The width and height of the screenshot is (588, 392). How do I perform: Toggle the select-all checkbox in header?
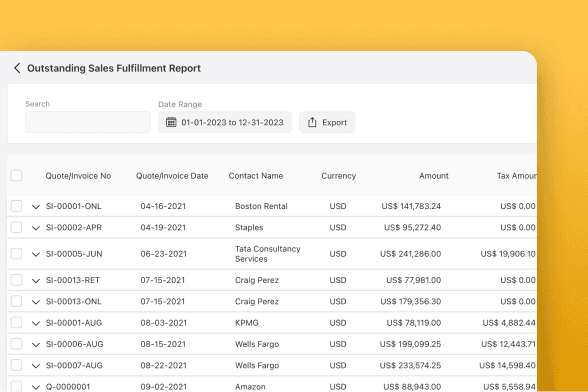tap(16, 175)
